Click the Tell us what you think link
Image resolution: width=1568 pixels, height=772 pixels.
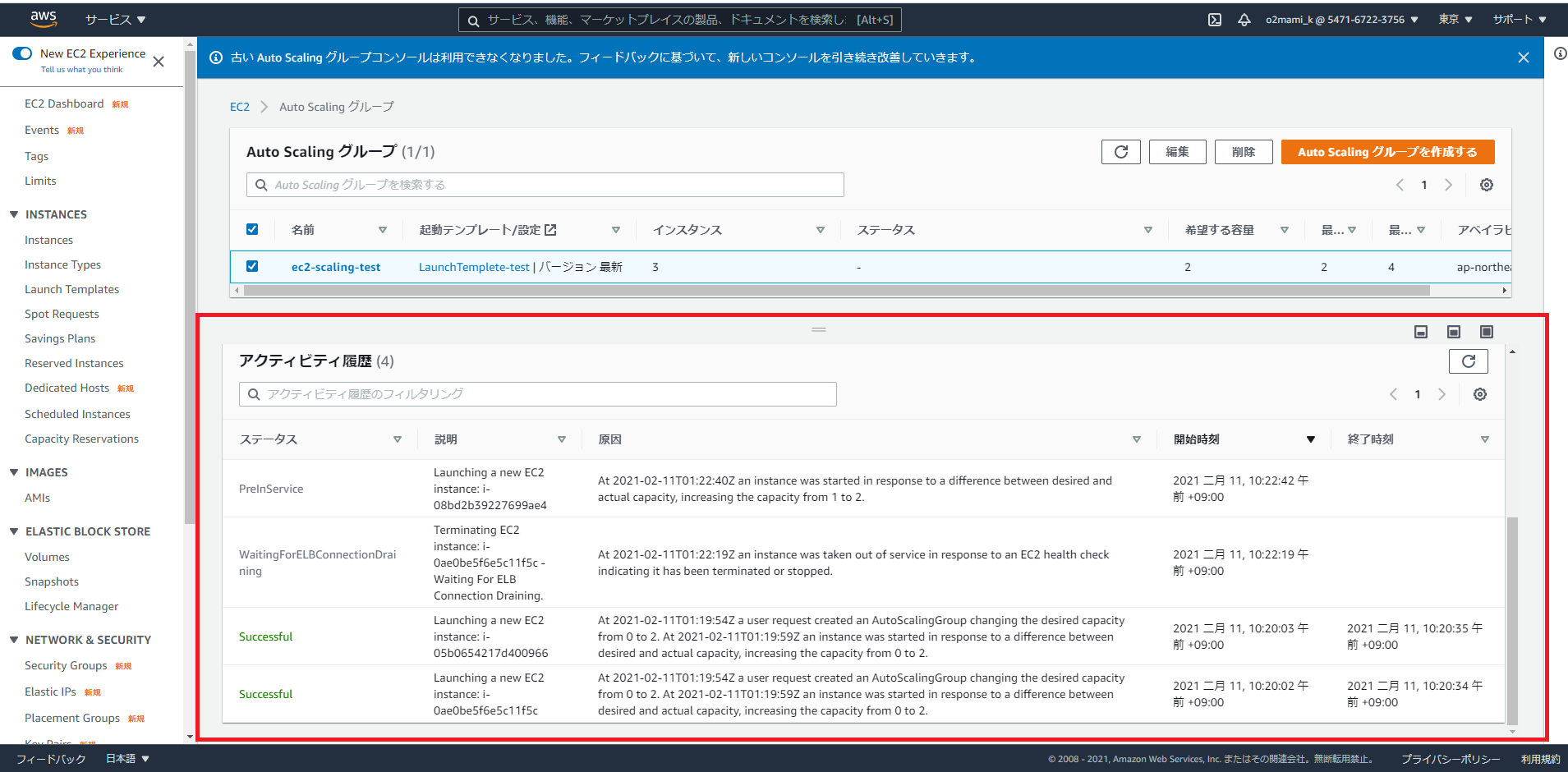[x=81, y=70]
